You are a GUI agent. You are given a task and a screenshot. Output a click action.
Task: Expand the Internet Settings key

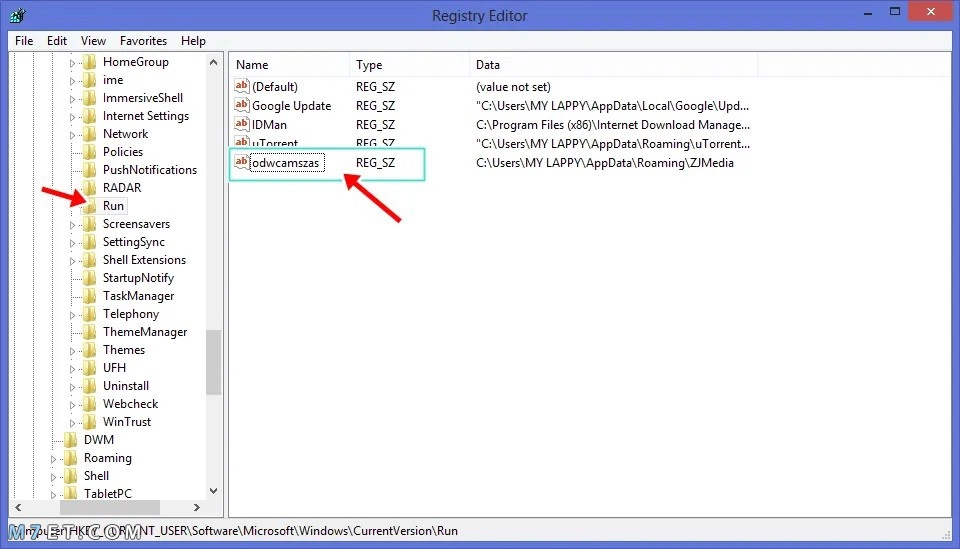coord(72,116)
